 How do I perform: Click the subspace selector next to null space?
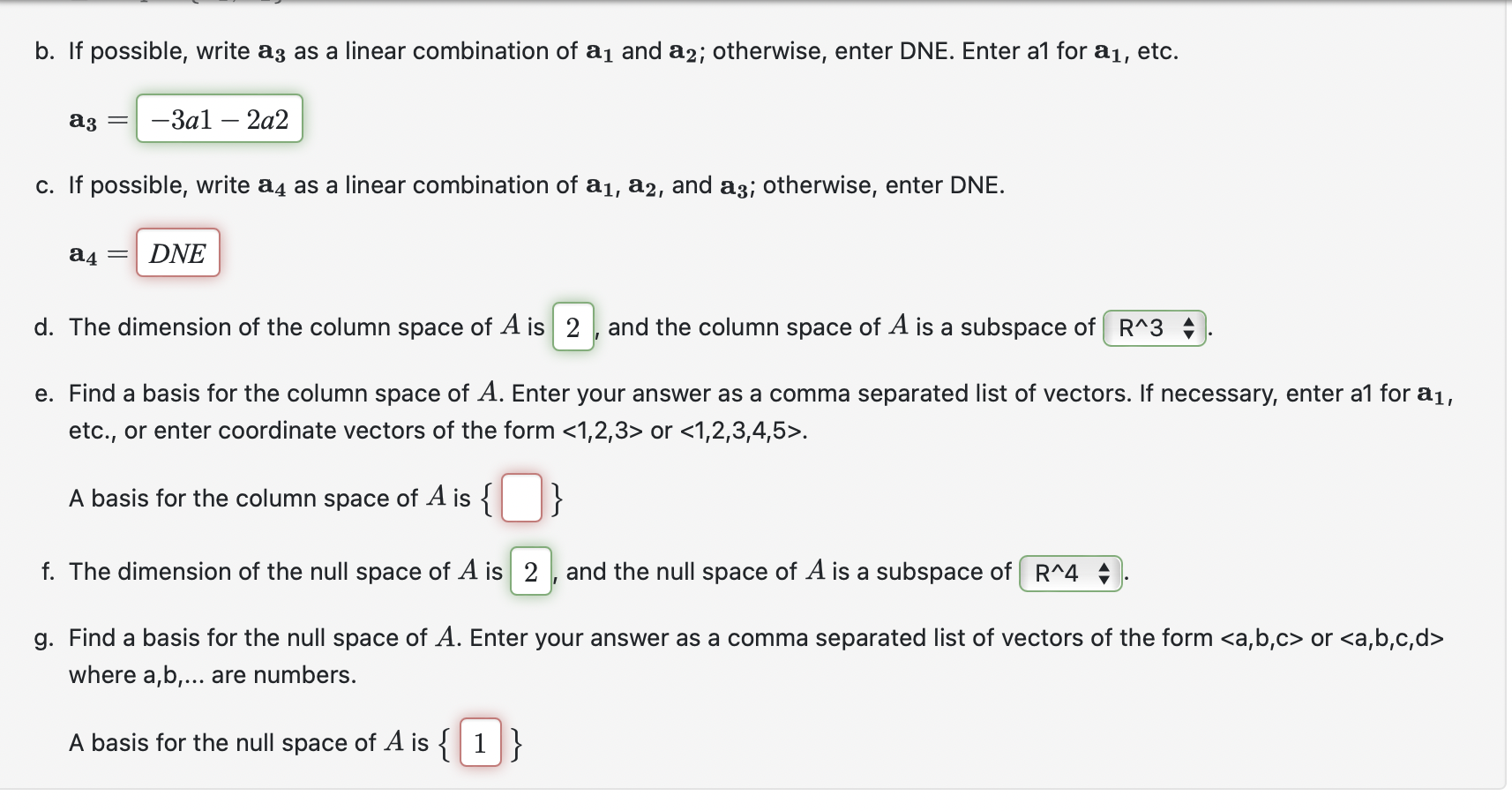(x=1068, y=573)
